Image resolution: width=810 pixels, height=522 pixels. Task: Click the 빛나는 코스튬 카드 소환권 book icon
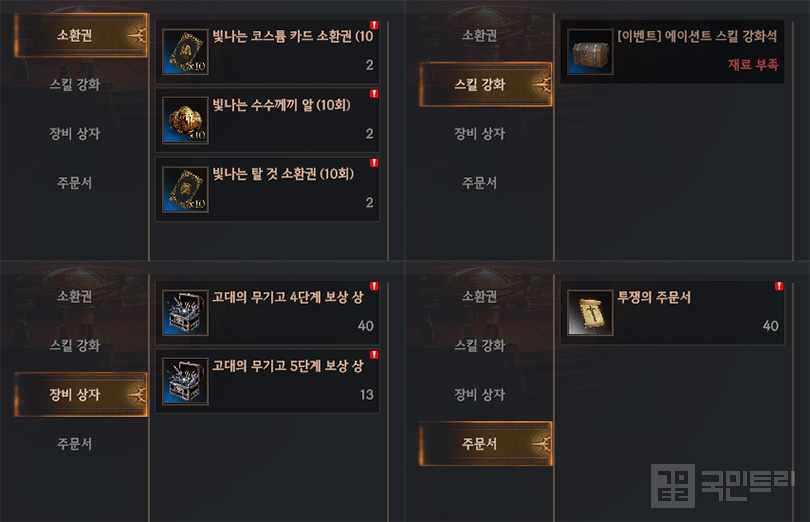click(185, 52)
